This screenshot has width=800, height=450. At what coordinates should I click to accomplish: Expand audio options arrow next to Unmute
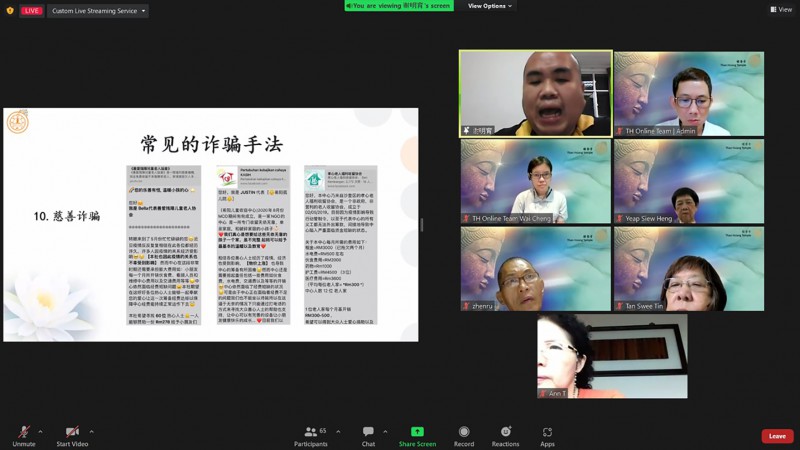[41, 432]
